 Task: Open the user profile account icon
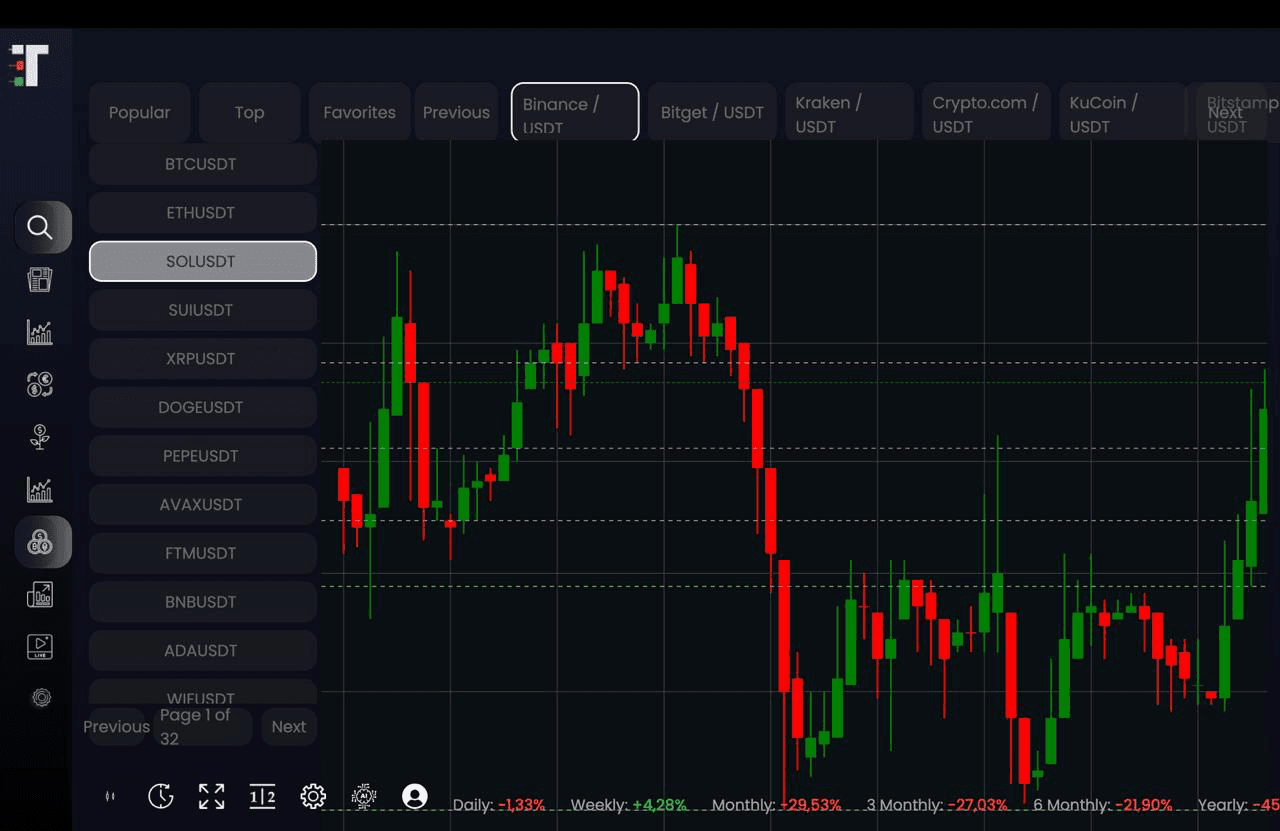point(414,796)
